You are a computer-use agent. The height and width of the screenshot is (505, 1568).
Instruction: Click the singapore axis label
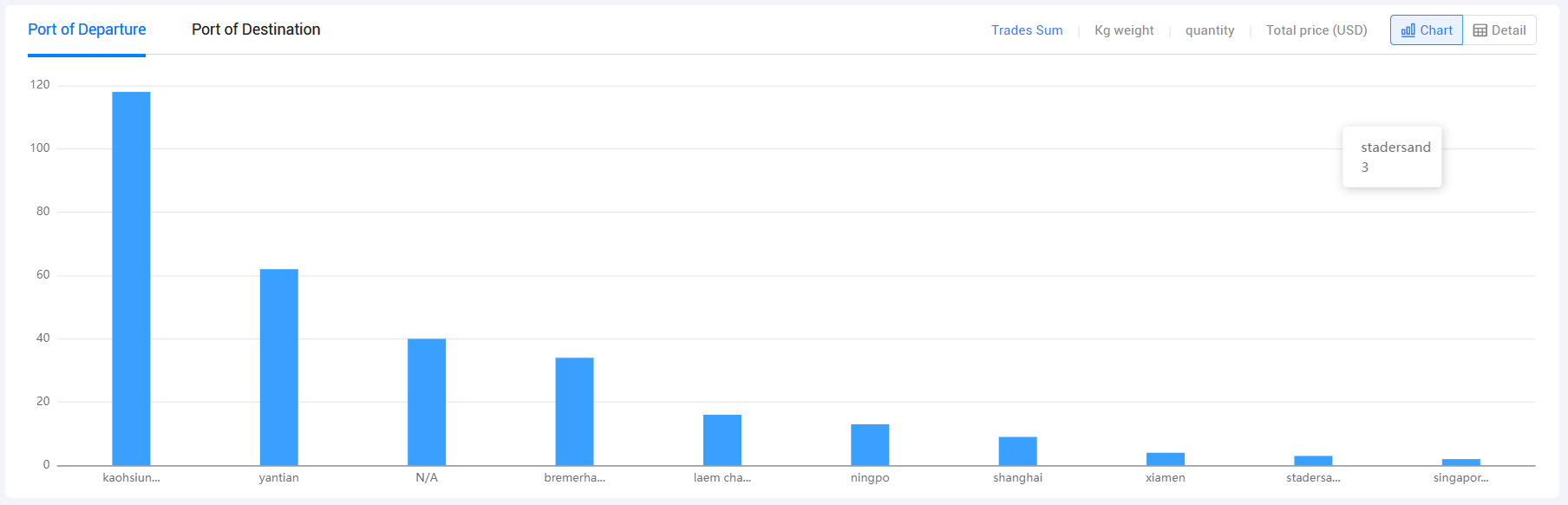(x=1461, y=478)
